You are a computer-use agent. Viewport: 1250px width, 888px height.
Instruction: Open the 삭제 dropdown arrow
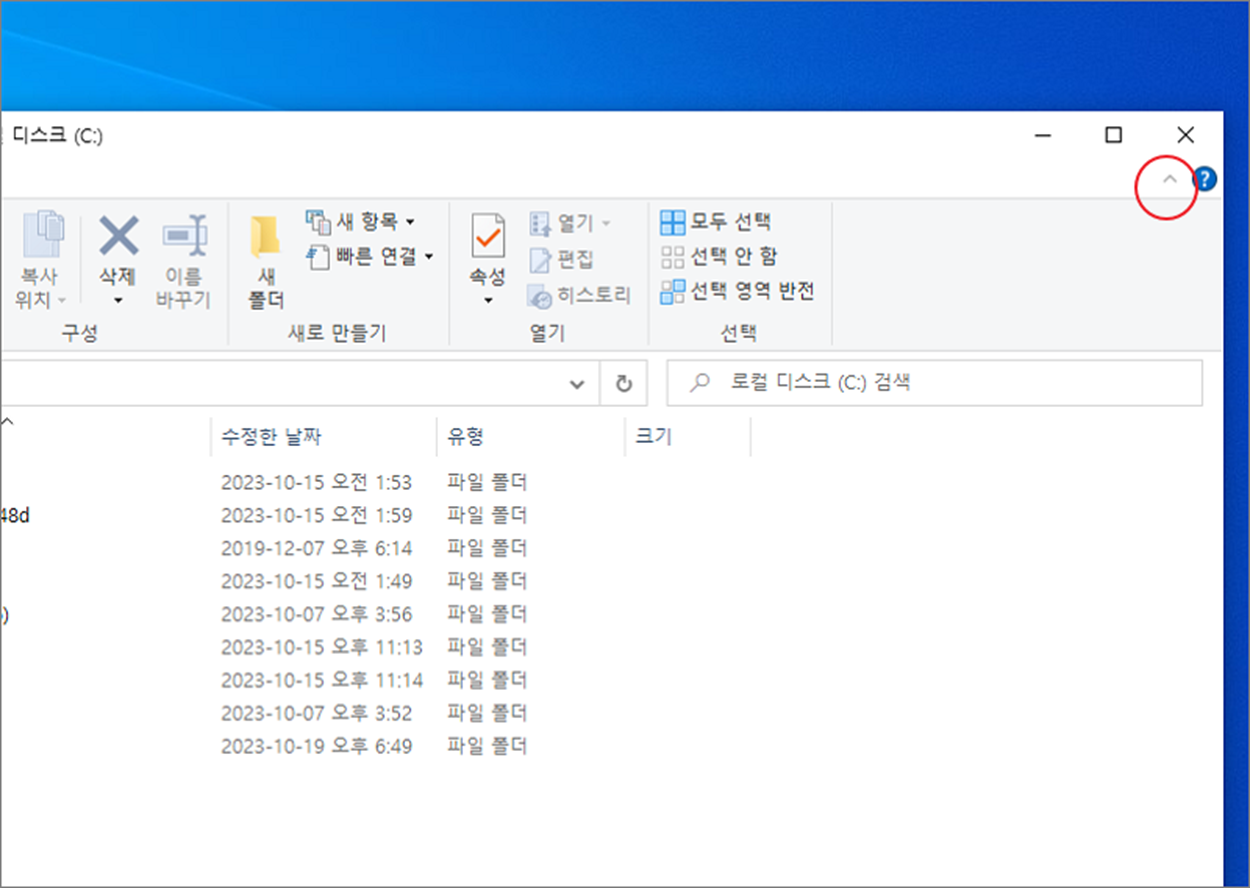118,300
